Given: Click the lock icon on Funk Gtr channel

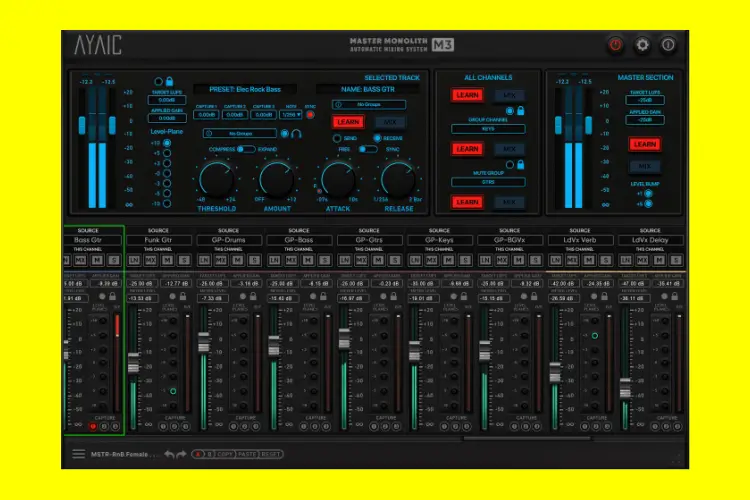Looking at the screenshot, I should tap(183, 297).
